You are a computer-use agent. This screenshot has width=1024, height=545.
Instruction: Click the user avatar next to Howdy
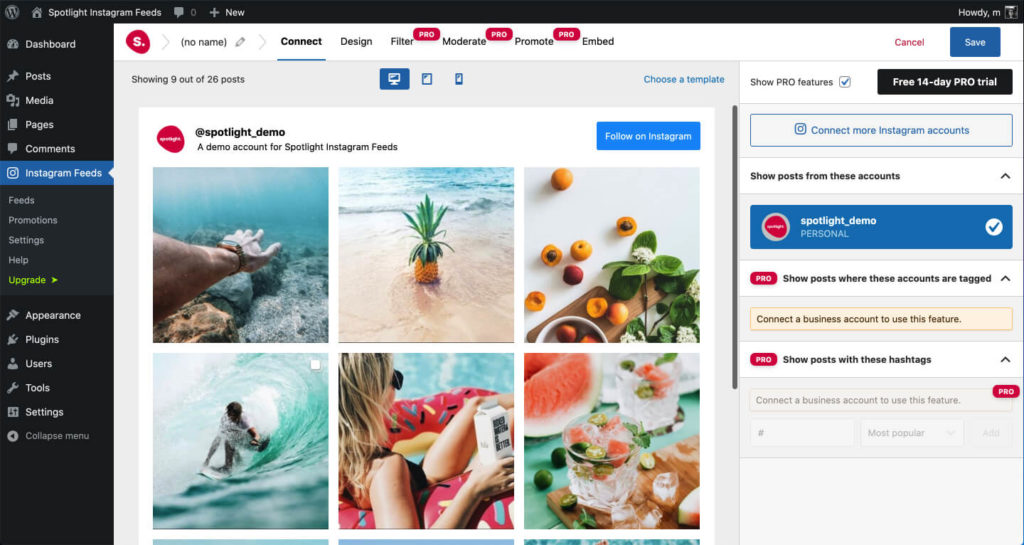click(x=1011, y=12)
